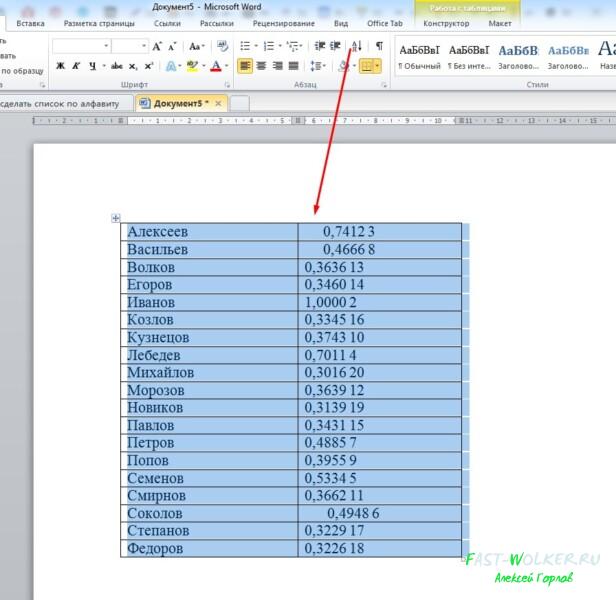Justify the text
Viewport: 616px width, 600px height.
[293, 66]
